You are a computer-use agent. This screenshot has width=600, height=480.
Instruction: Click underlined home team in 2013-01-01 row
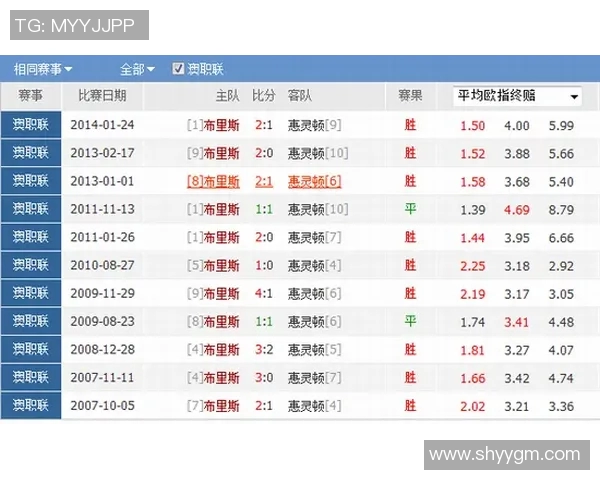[x=221, y=182]
